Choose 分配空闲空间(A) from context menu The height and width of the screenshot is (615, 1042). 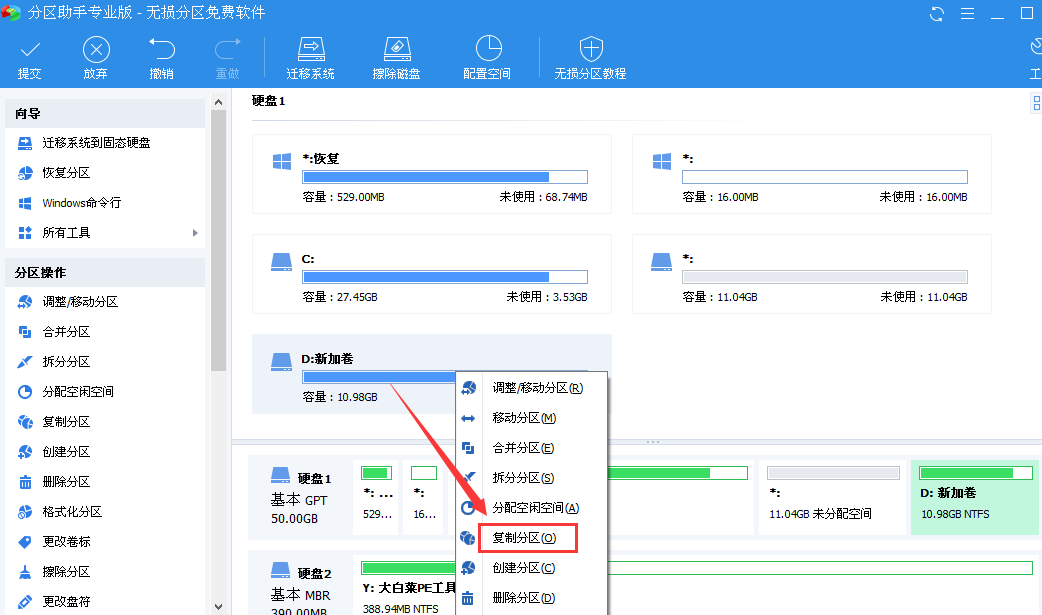(532, 507)
